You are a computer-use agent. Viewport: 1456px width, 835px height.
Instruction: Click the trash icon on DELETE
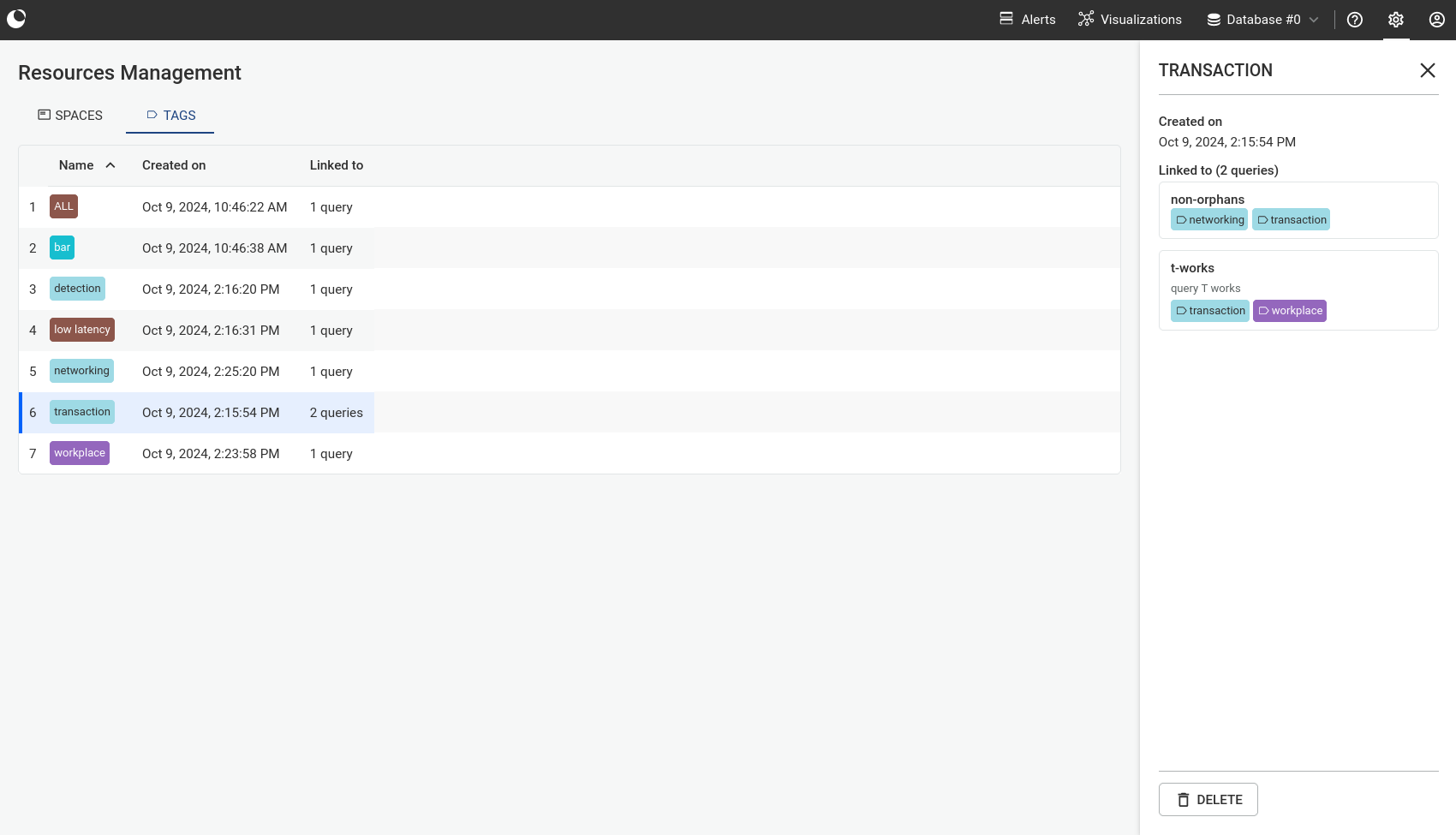1184,800
